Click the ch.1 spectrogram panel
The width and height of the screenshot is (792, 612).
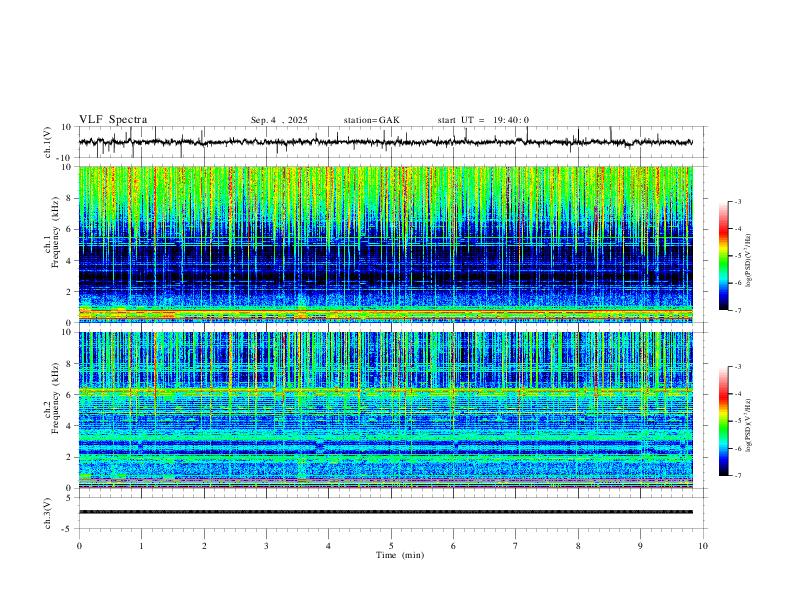(385, 244)
